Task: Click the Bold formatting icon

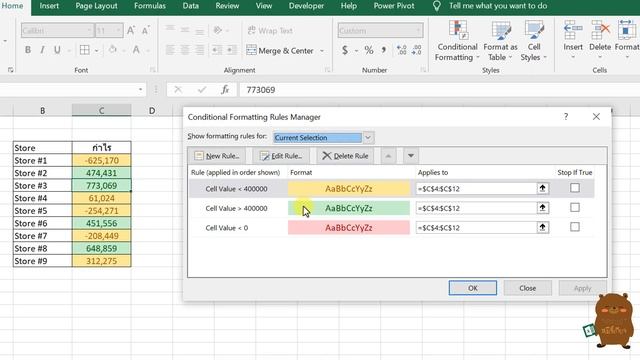Action: [x=28, y=50]
